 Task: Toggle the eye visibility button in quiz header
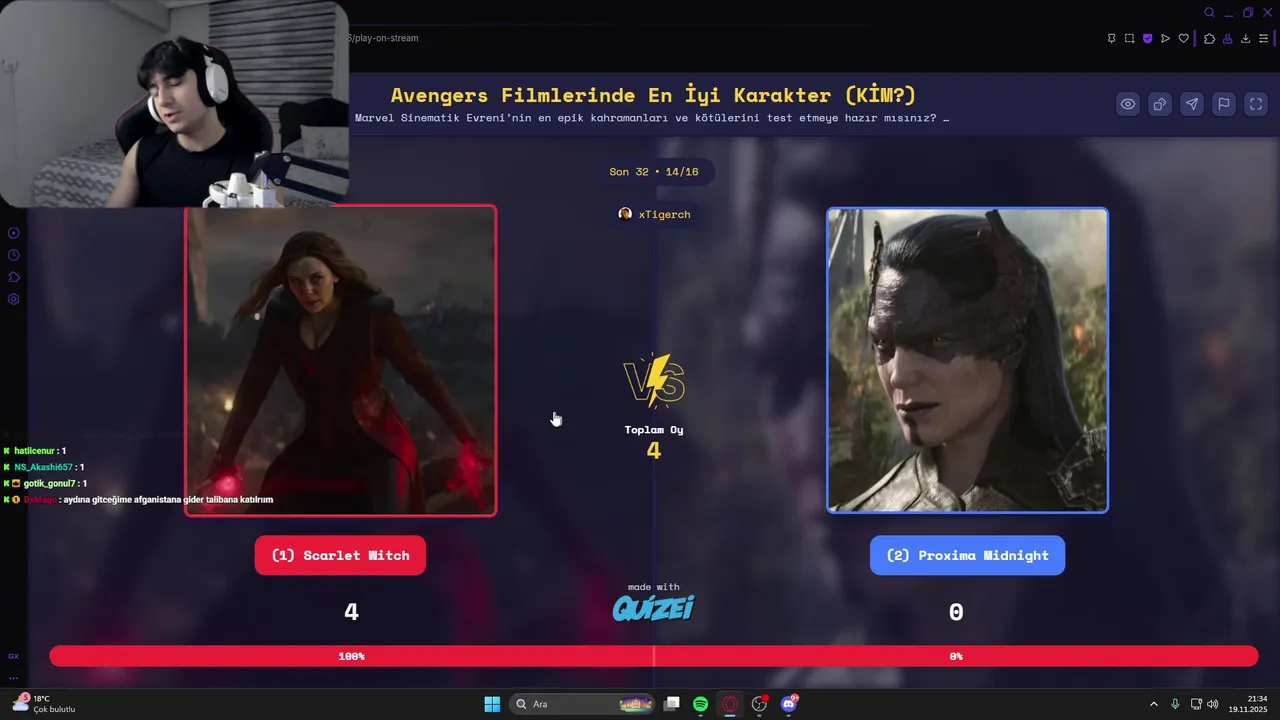pyautogui.click(x=1128, y=104)
